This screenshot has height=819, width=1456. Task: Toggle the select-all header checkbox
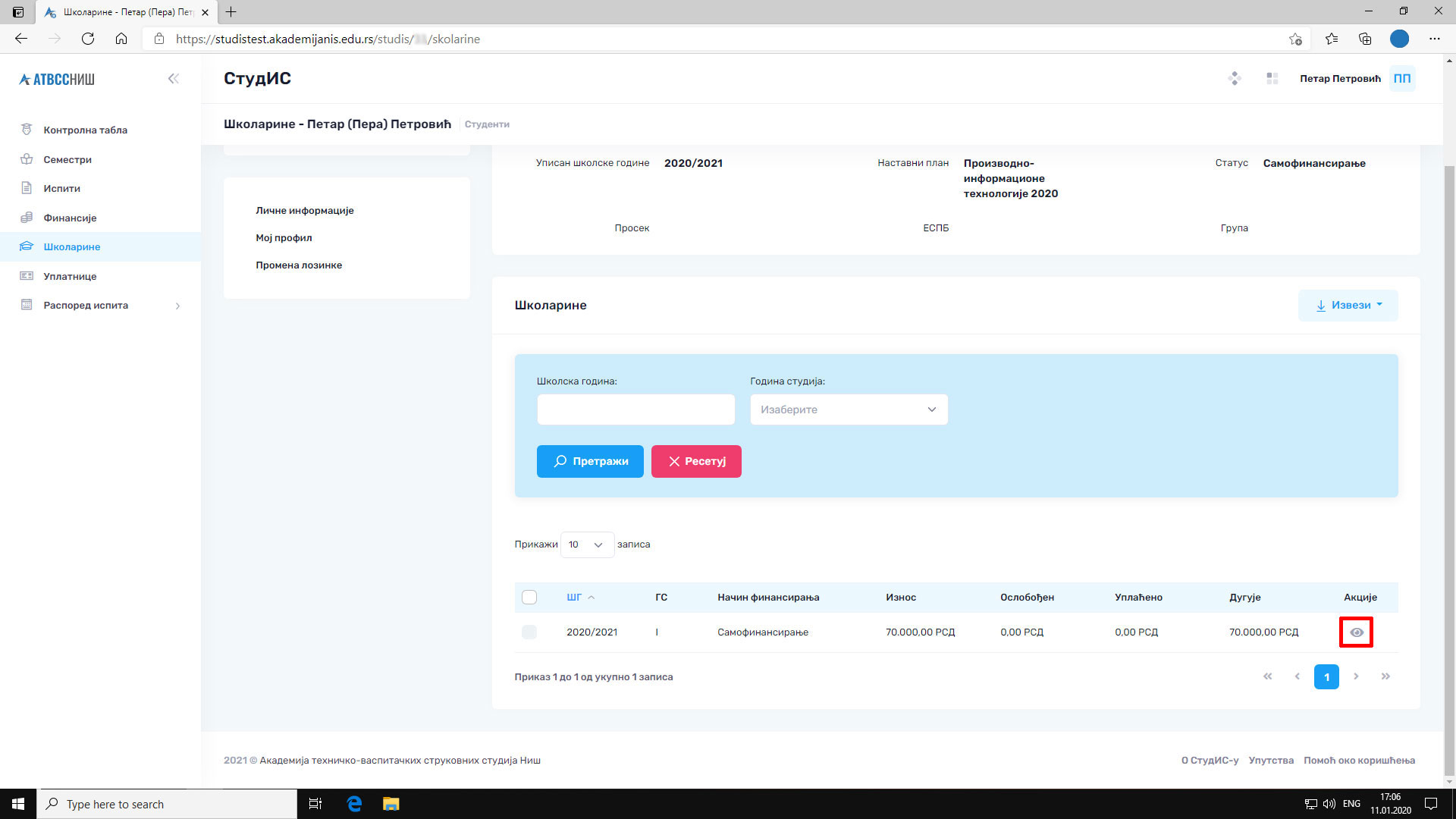(x=529, y=598)
